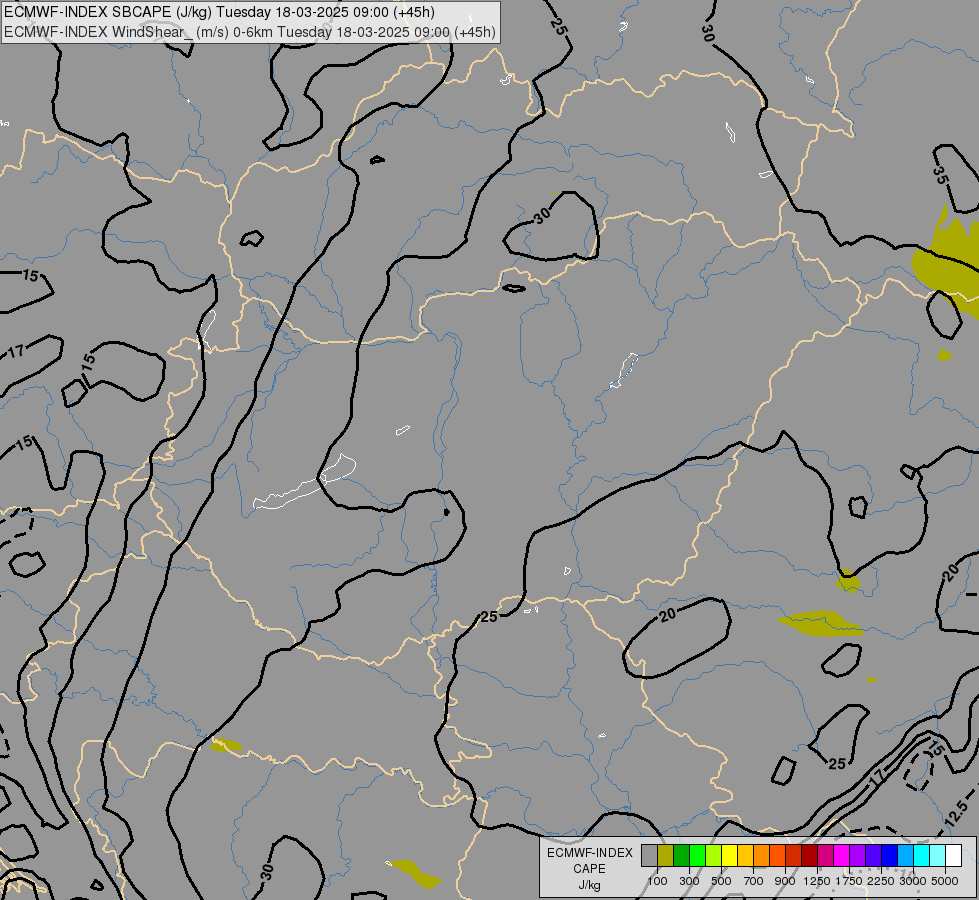This screenshot has width=979, height=900.
Task: Click the olive legend swatch after 100
Action: [666, 855]
